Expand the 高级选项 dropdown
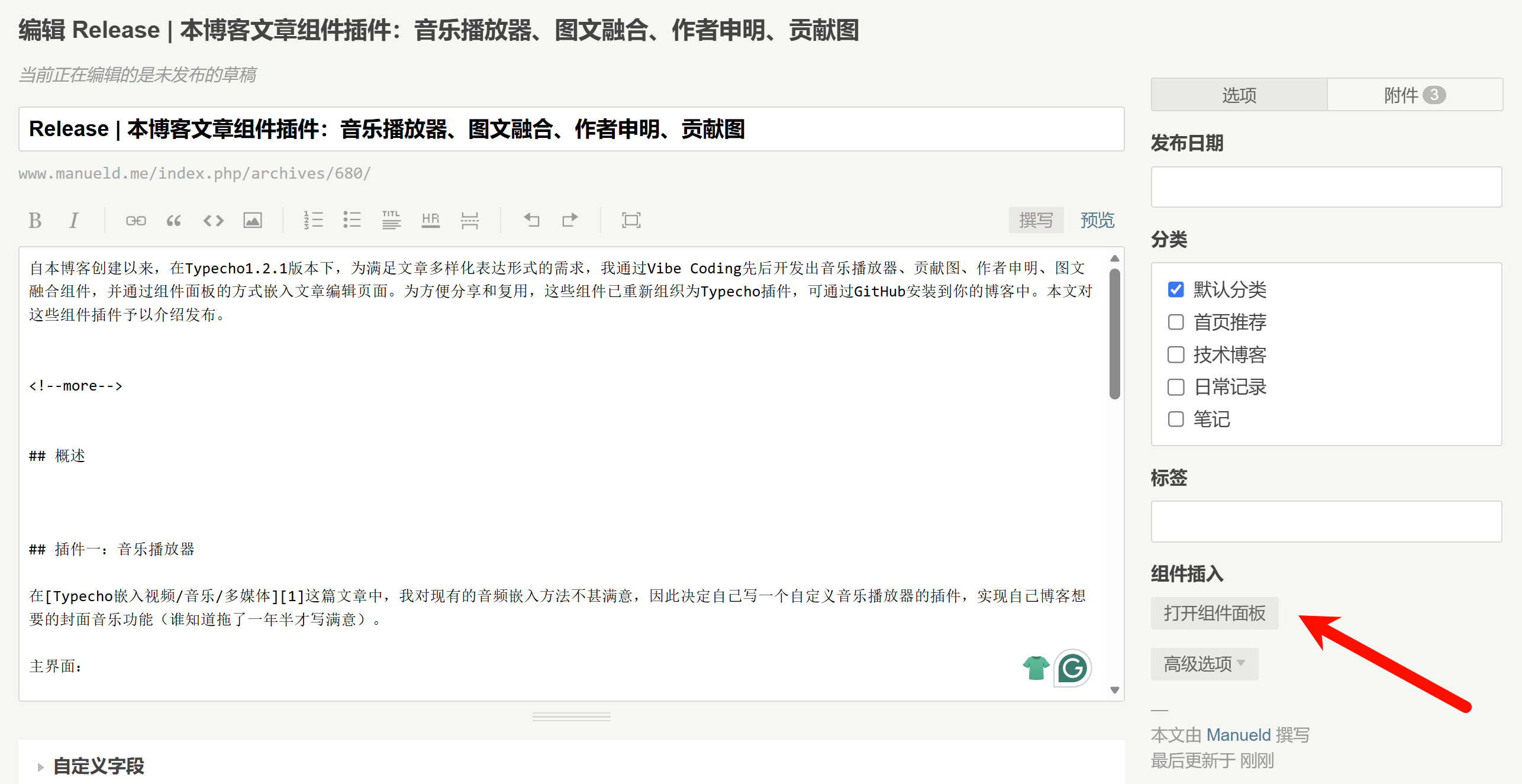 (1204, 664)
